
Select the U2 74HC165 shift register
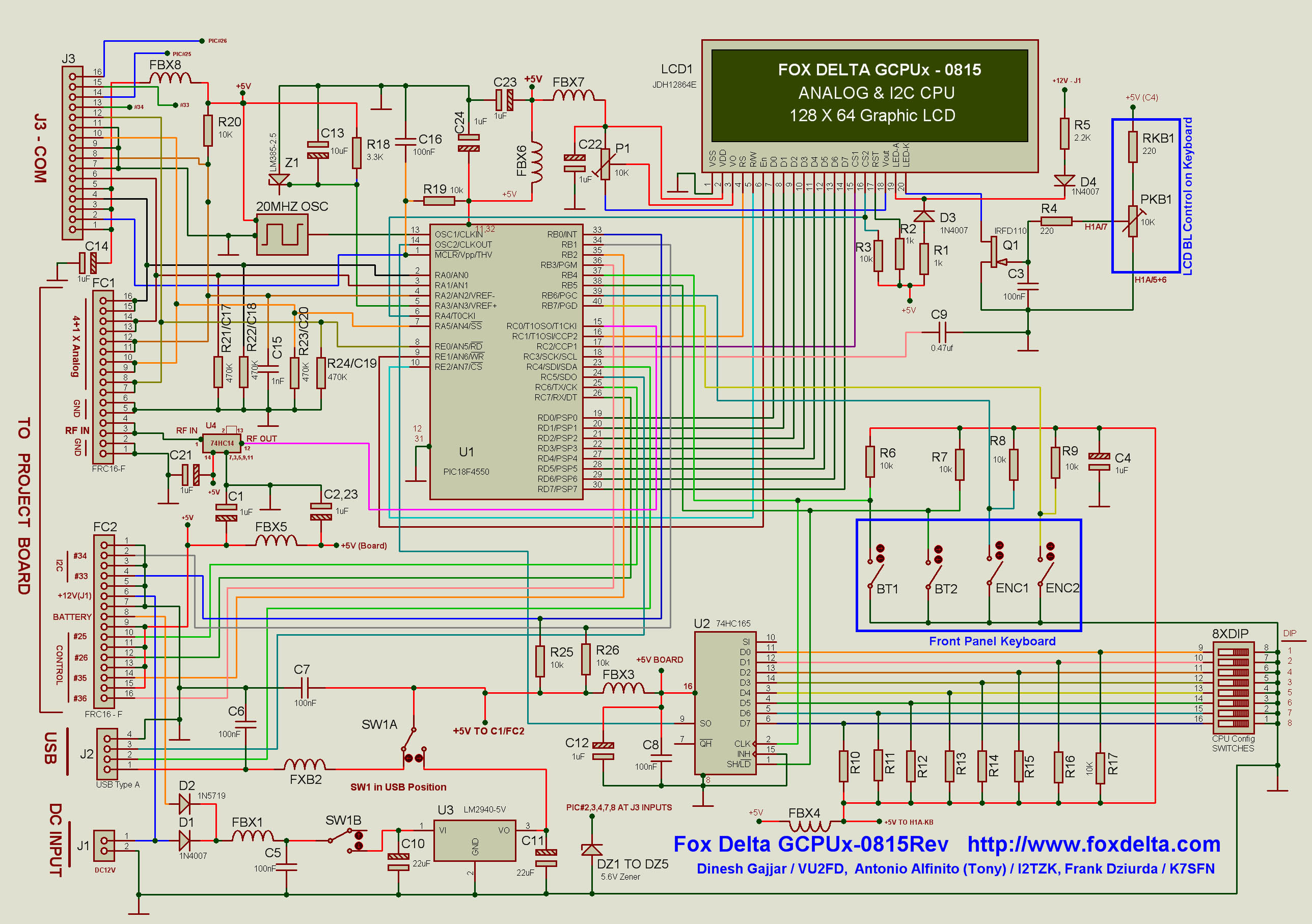pos(725,703)
